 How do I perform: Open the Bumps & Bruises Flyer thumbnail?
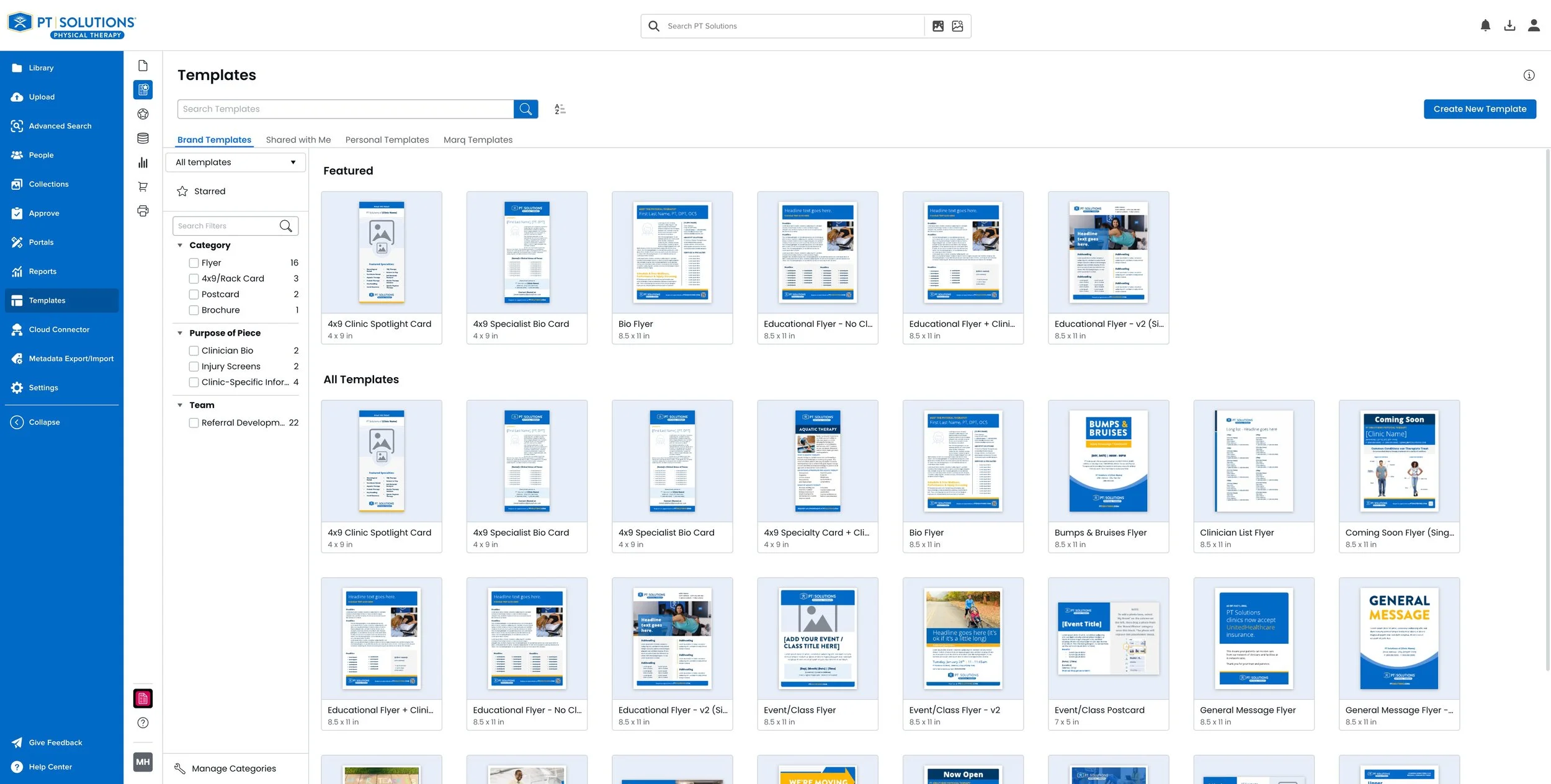[1108, 461]
